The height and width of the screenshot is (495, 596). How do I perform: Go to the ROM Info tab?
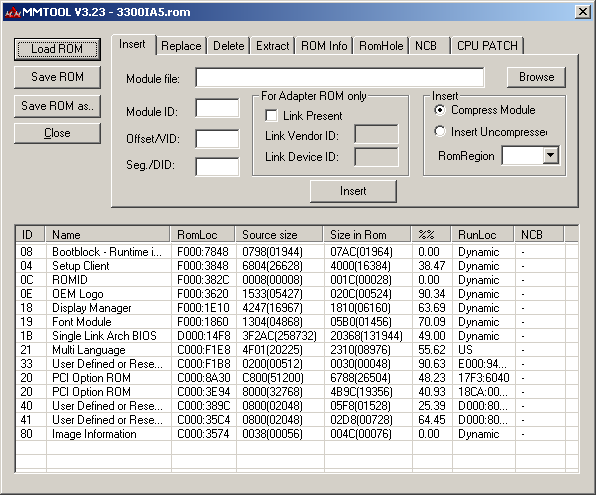[324, 46]
